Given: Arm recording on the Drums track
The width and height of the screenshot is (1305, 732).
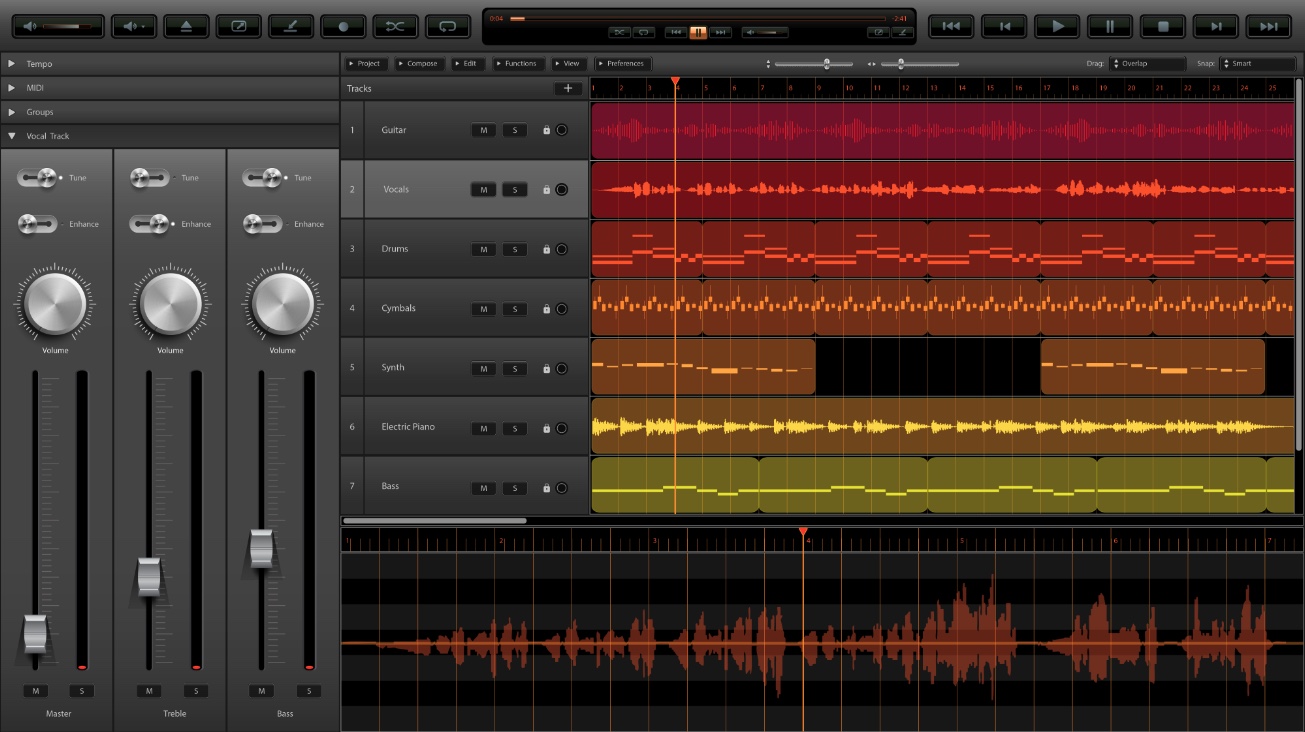Looking at the screenshot, I should click(561, 249).
